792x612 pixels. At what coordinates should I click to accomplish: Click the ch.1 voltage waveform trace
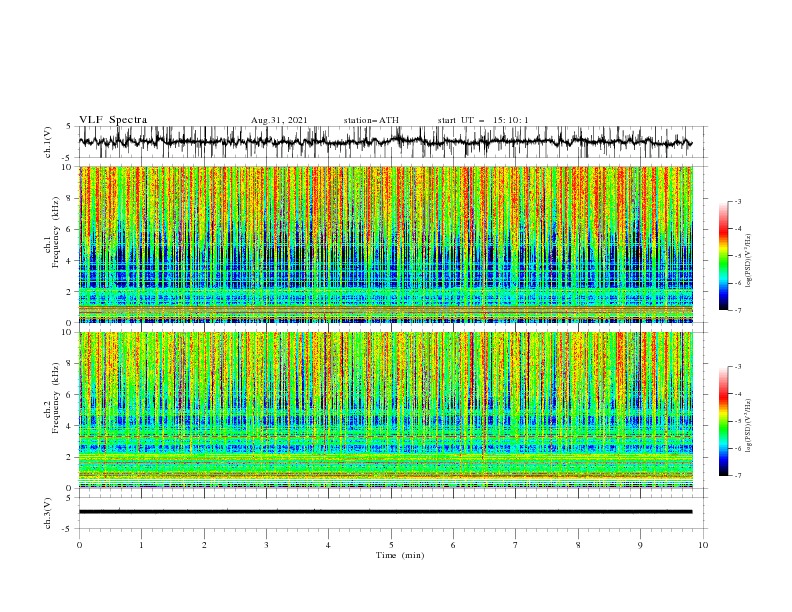click(x=385, y=142)
